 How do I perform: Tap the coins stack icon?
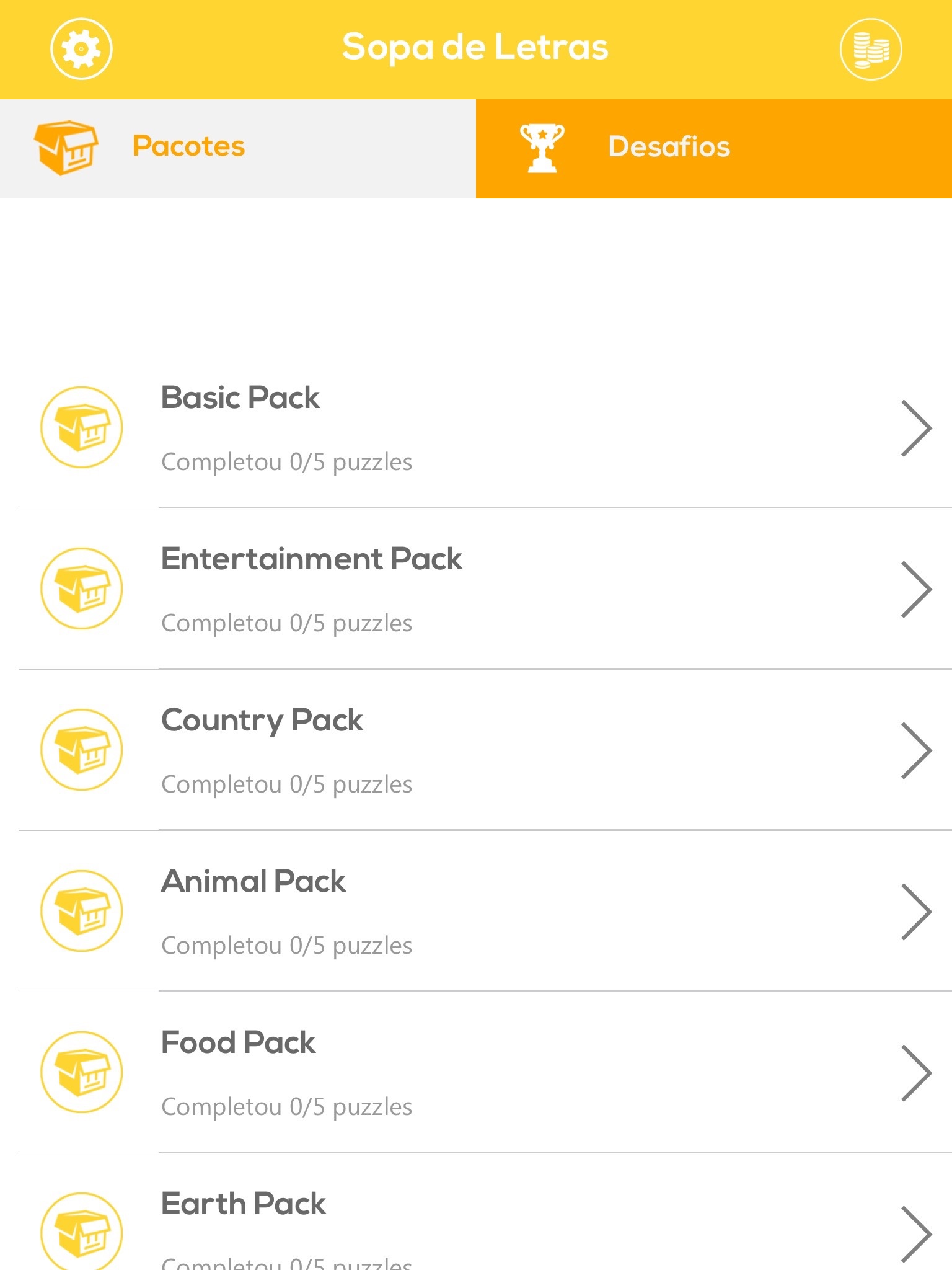[871, 49]
